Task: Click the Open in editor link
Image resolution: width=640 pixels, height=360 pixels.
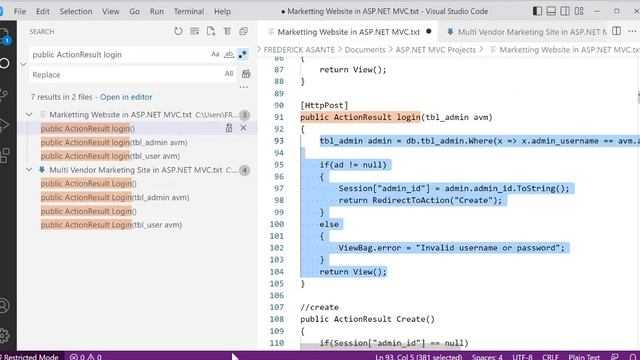Action: (x=126, y=97)
